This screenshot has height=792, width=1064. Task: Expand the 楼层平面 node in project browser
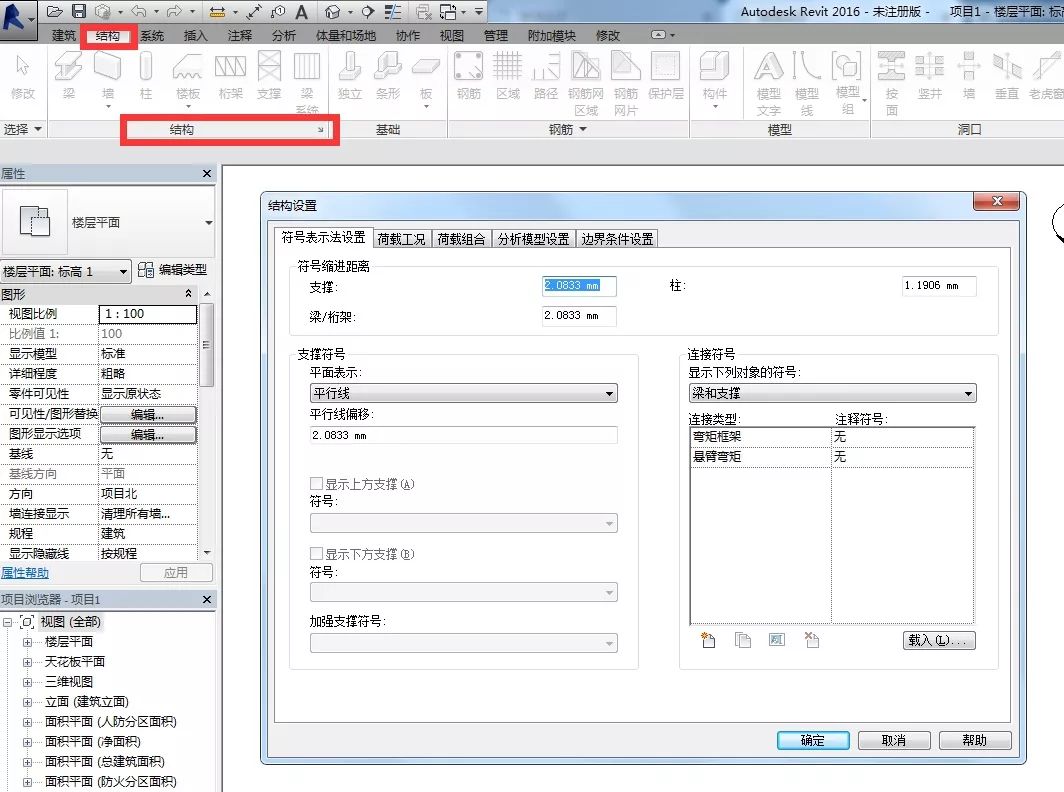(27, 642)
